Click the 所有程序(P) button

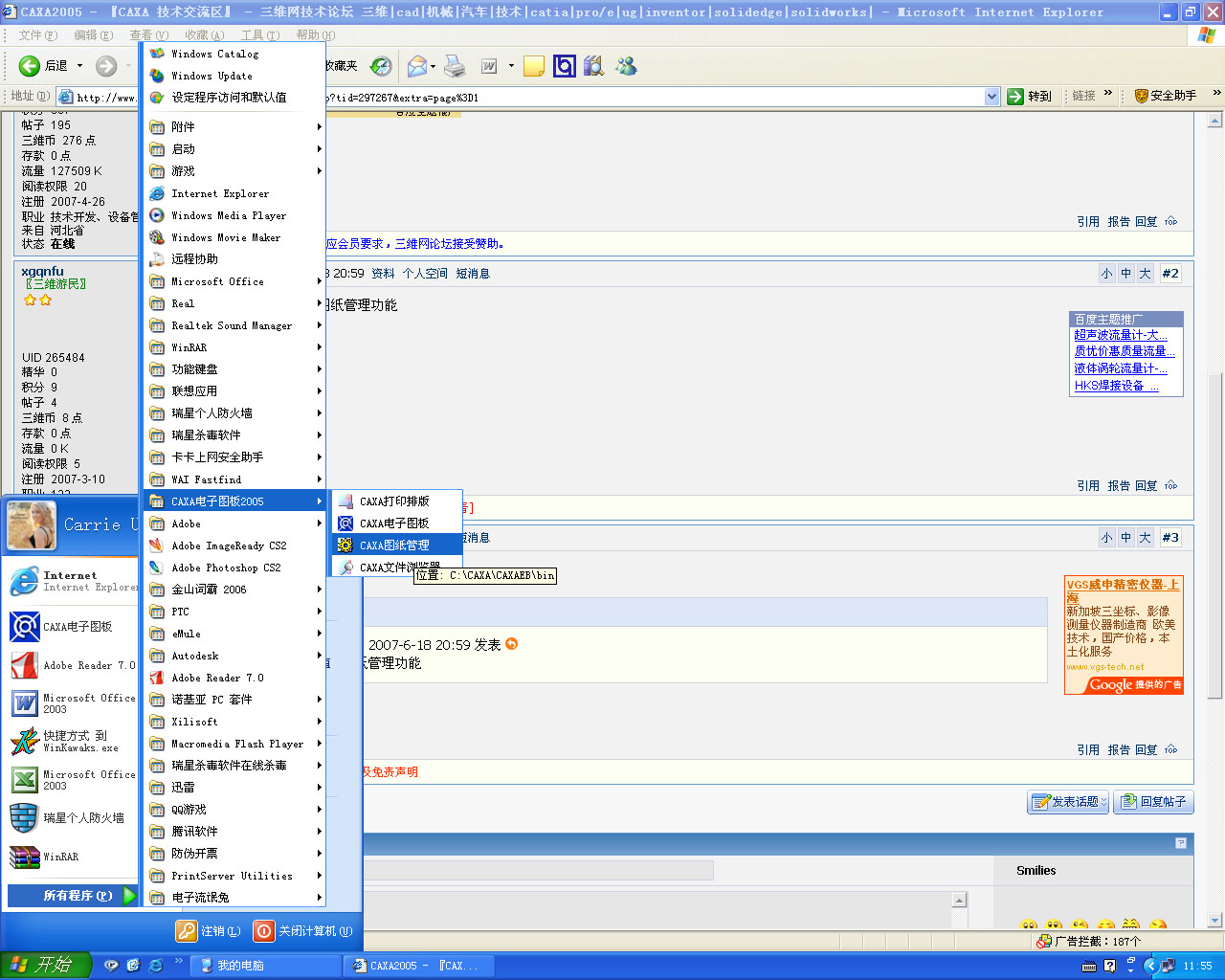coord(75,896)
